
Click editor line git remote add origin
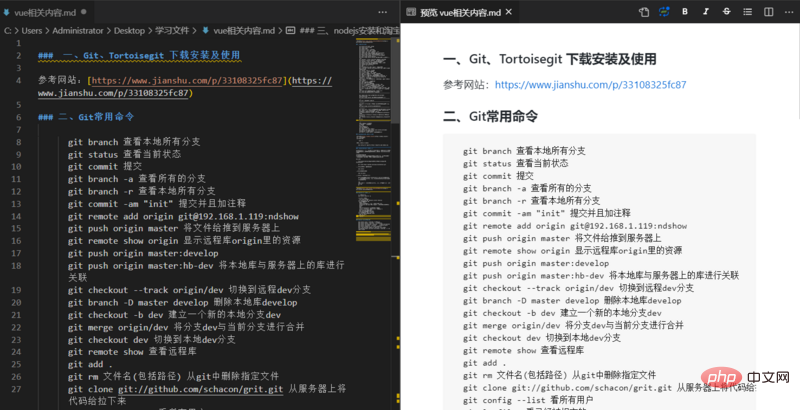183,216
